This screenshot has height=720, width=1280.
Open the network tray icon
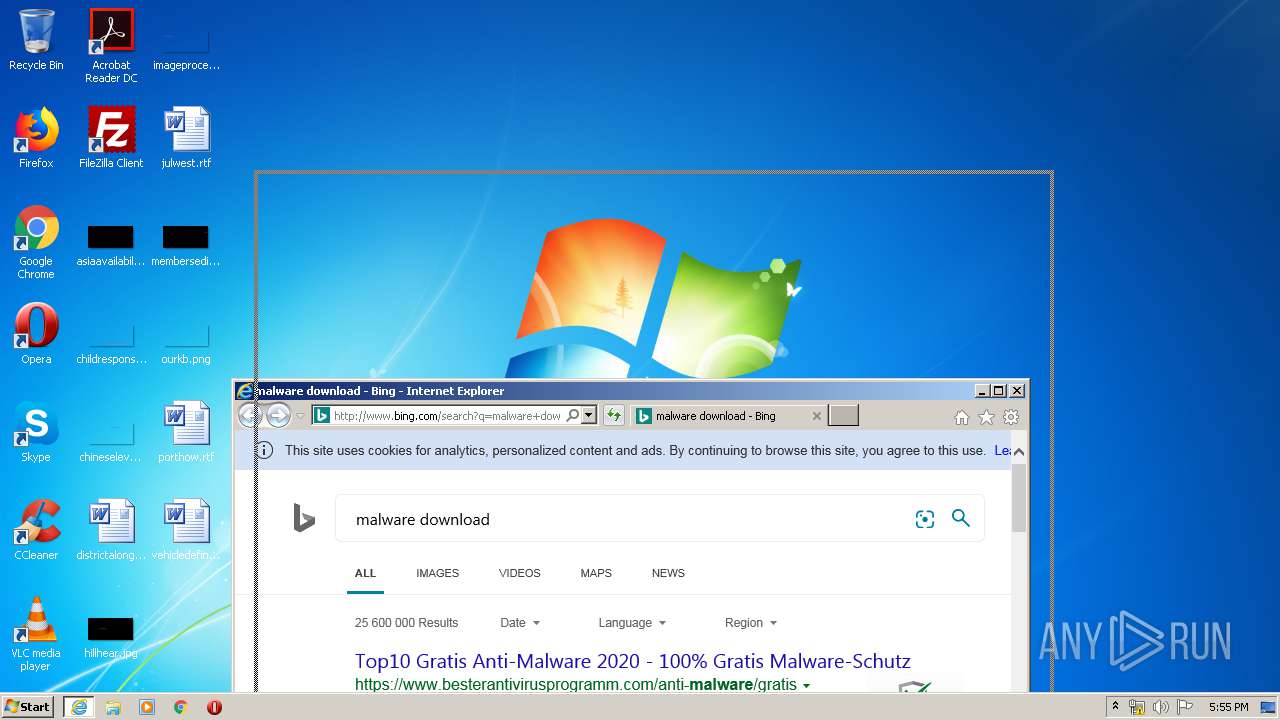1137,707
